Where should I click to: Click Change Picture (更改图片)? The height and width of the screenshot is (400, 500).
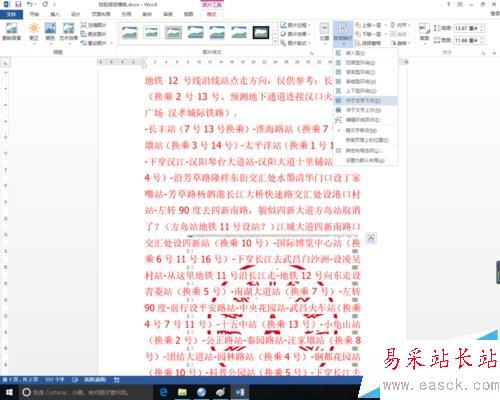coord(94,34)
